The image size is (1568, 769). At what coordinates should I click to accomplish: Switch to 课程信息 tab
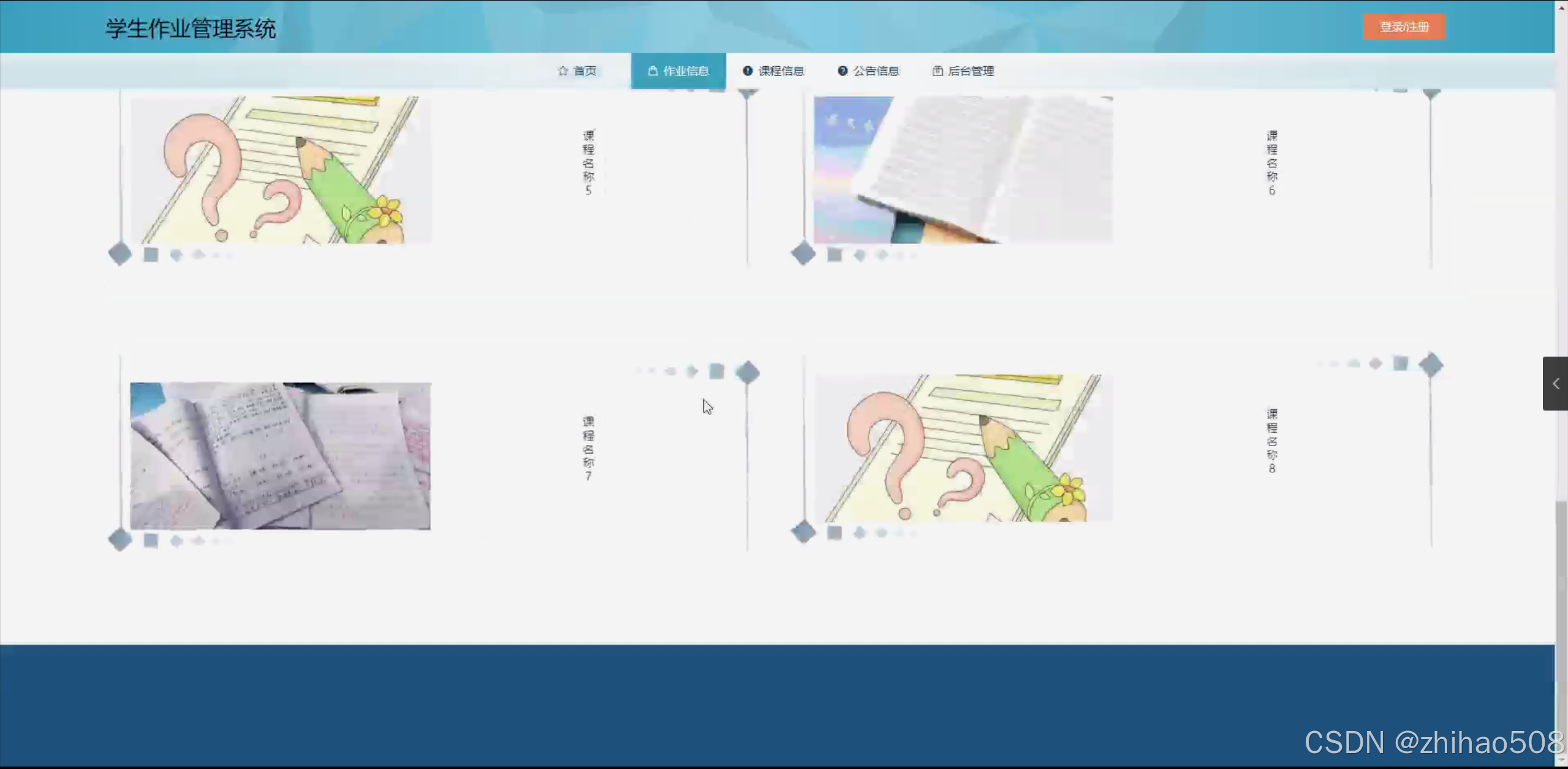point(781,71)
